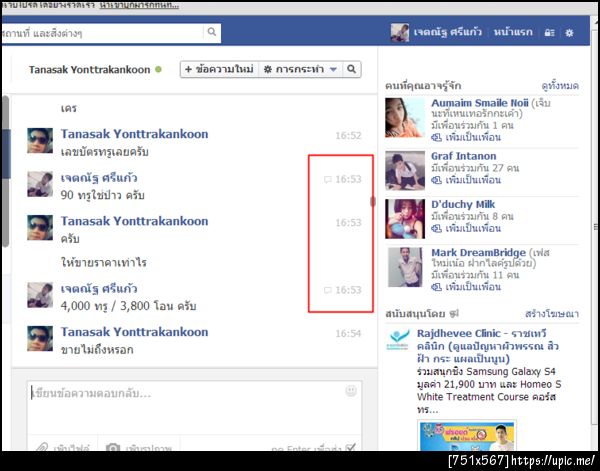Click in the reply message text box
Image resolution: width=600 pixels, height=471 pixels.
pyautogui.click(x=194, y=407)
